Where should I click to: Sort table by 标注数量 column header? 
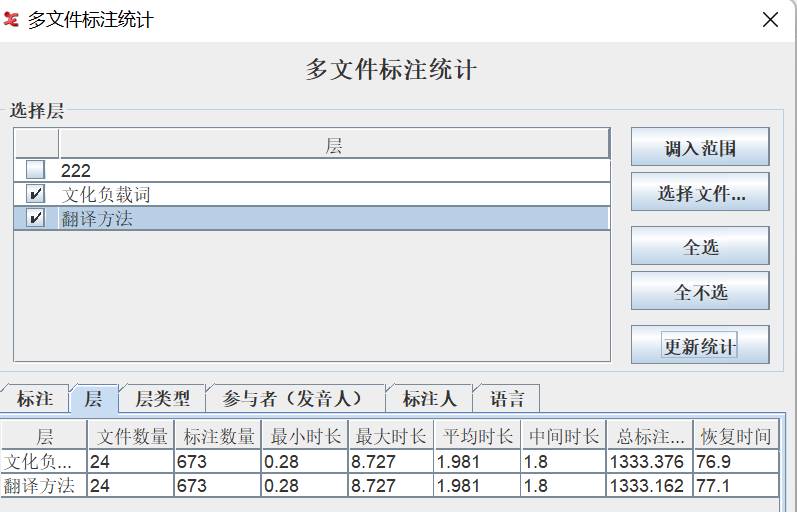click(216, 437)
